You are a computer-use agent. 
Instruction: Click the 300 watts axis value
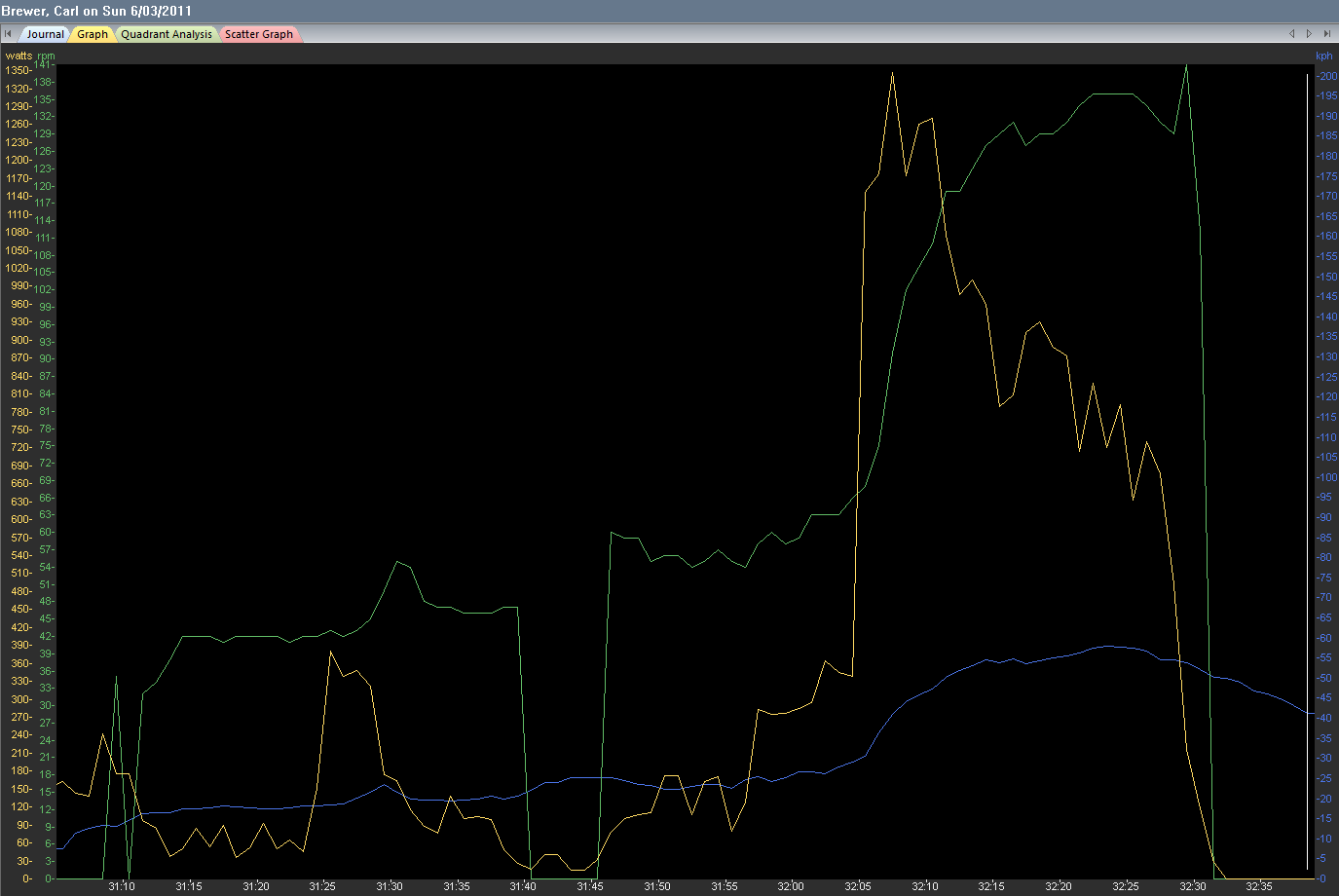coord(20,699)
